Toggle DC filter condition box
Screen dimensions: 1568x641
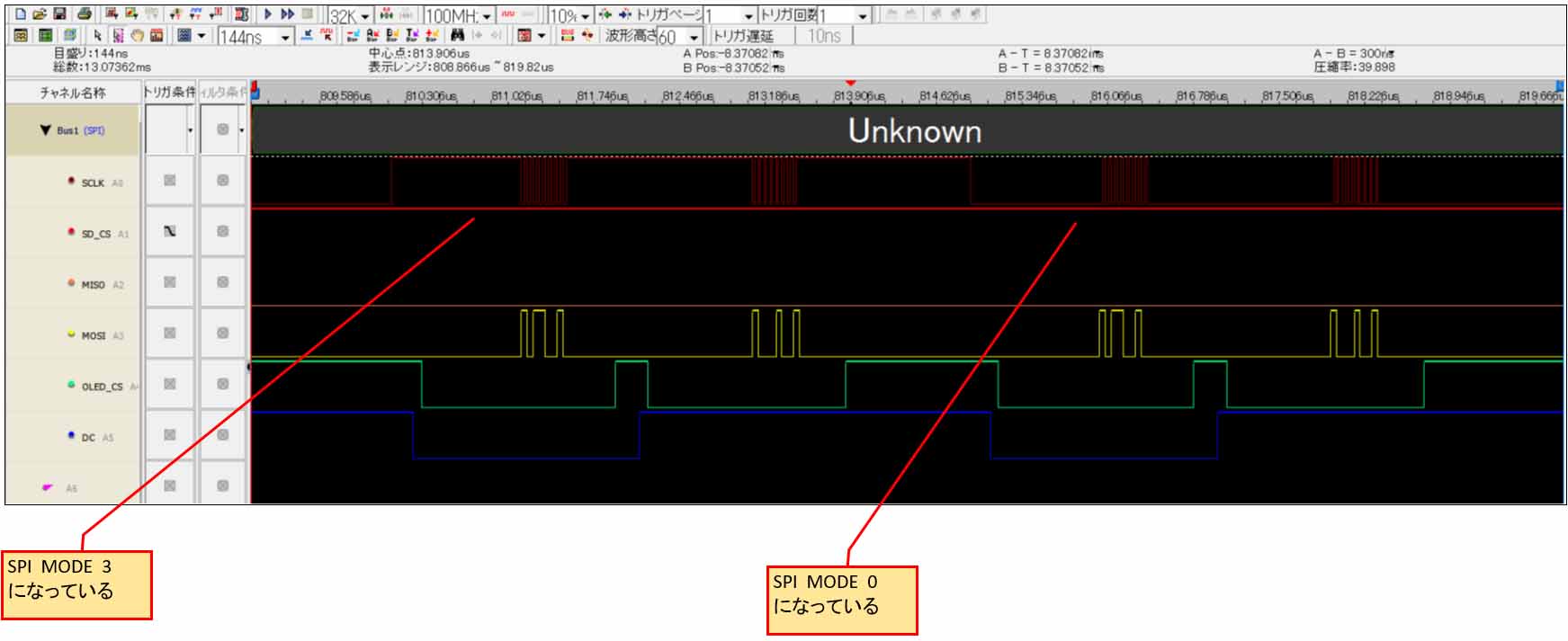click(x=222, y=435)
